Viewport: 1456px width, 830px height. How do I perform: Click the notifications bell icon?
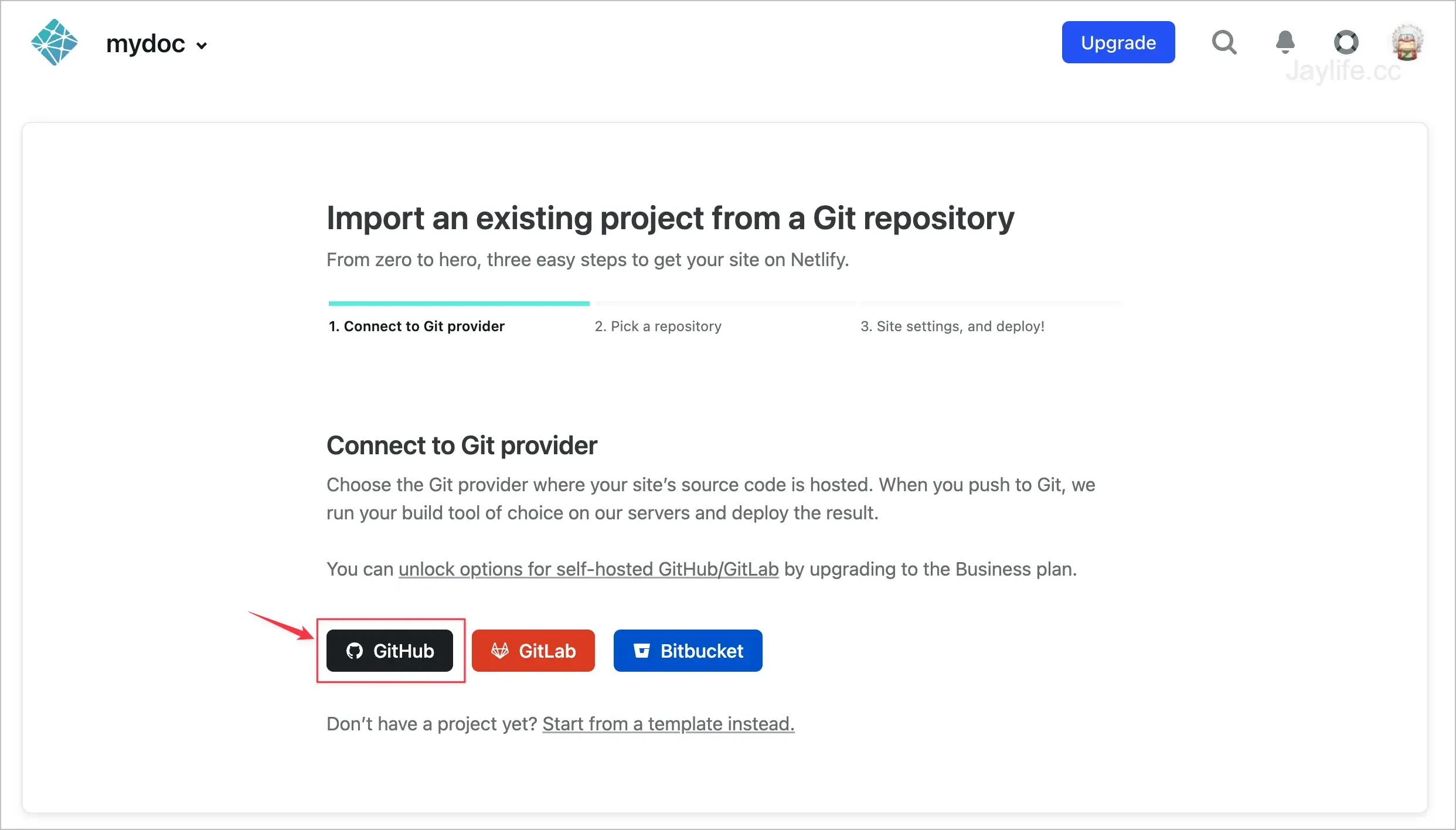coord(1285,42)
